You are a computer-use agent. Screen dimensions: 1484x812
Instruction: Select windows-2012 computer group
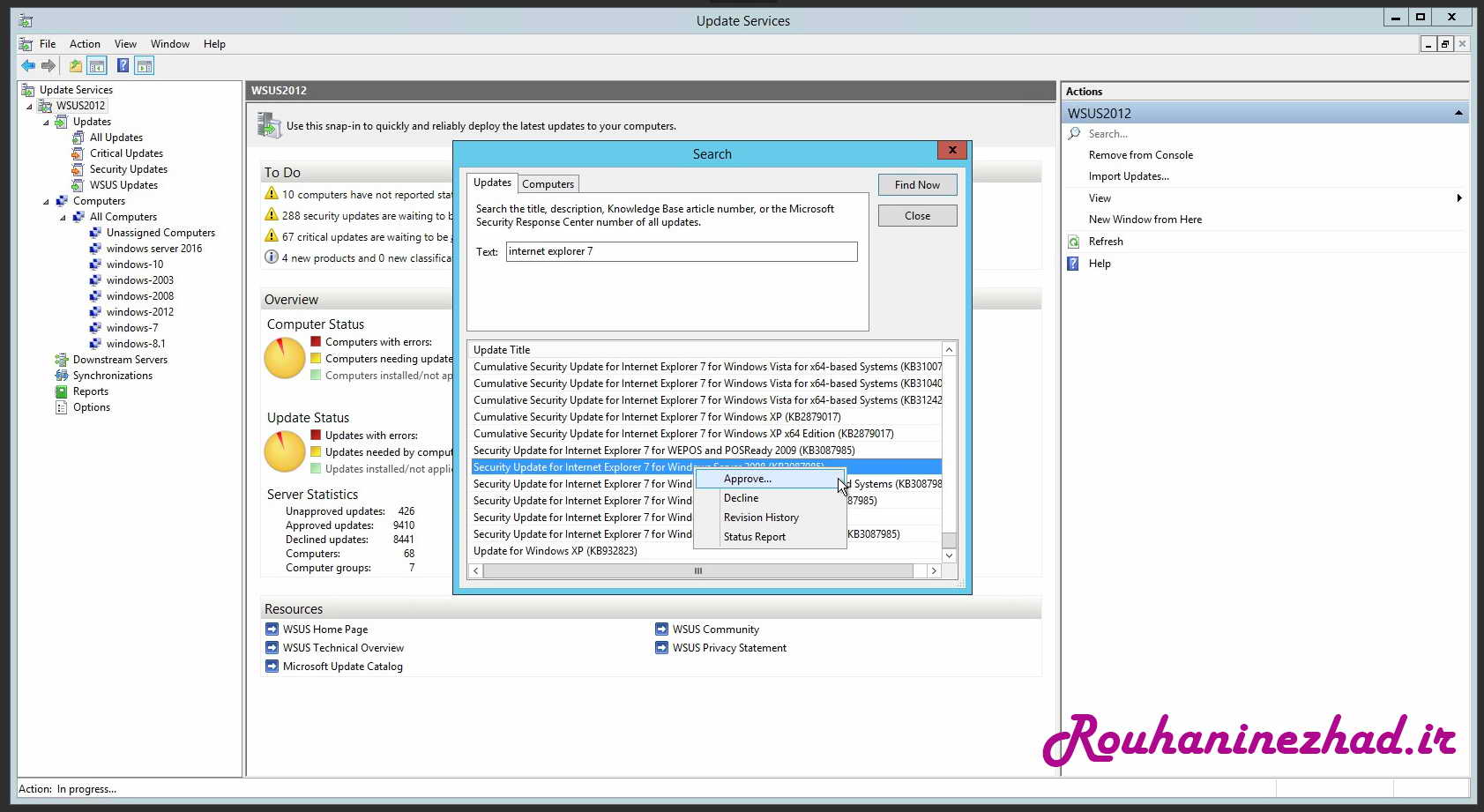(140, 312)
